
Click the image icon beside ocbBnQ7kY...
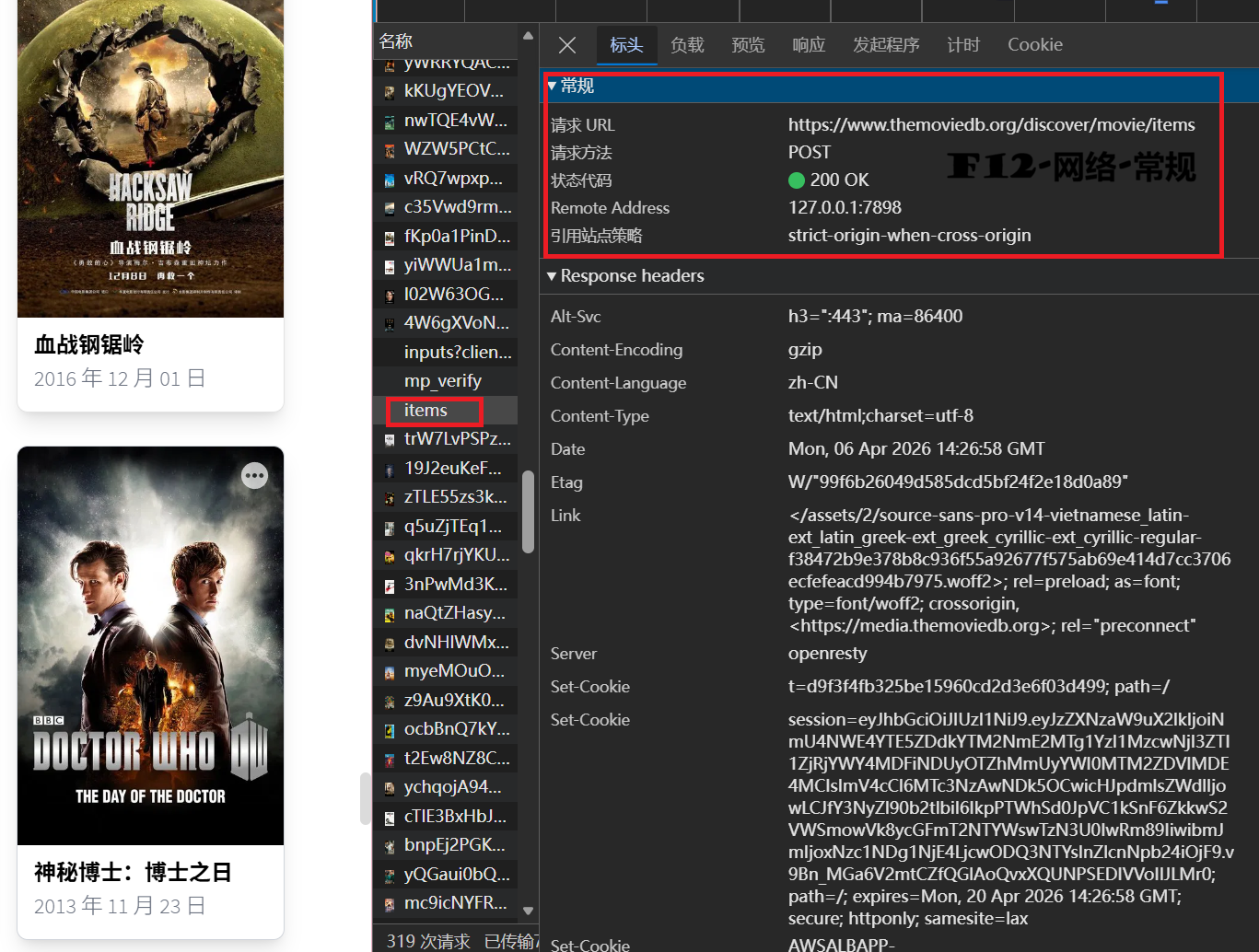(x=390, y=730)
